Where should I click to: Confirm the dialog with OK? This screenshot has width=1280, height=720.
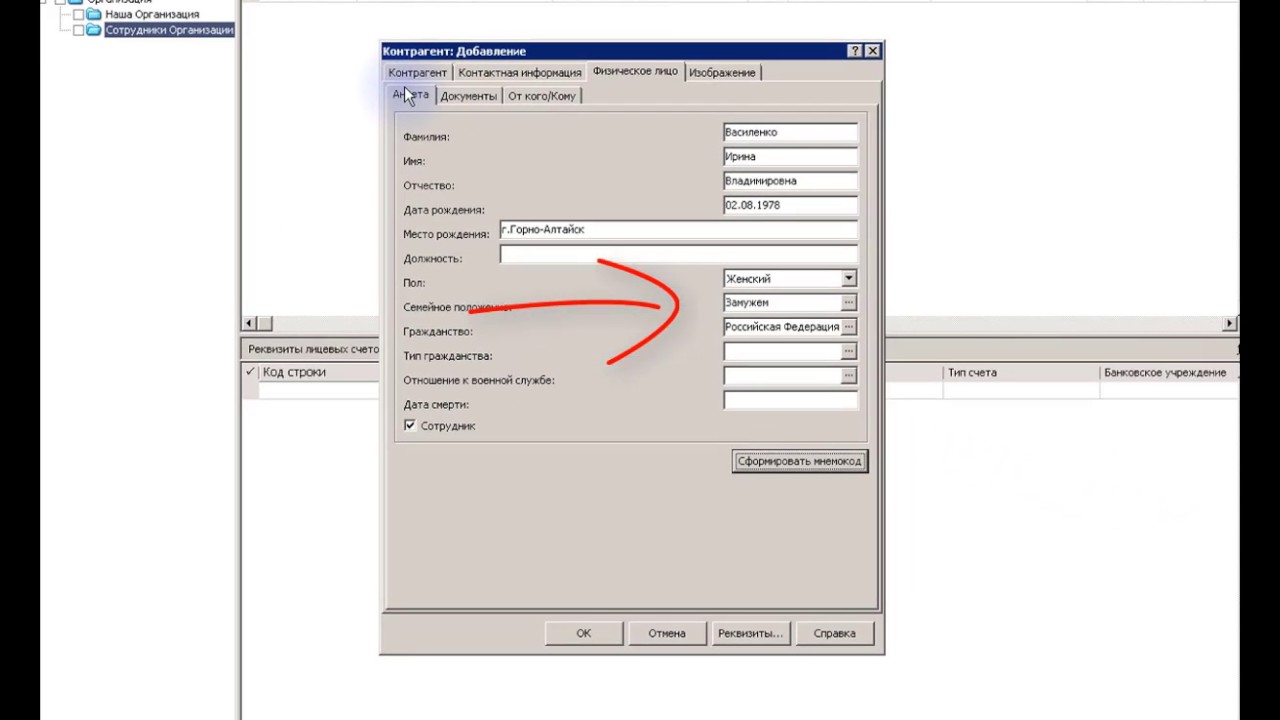pos(584,633)
